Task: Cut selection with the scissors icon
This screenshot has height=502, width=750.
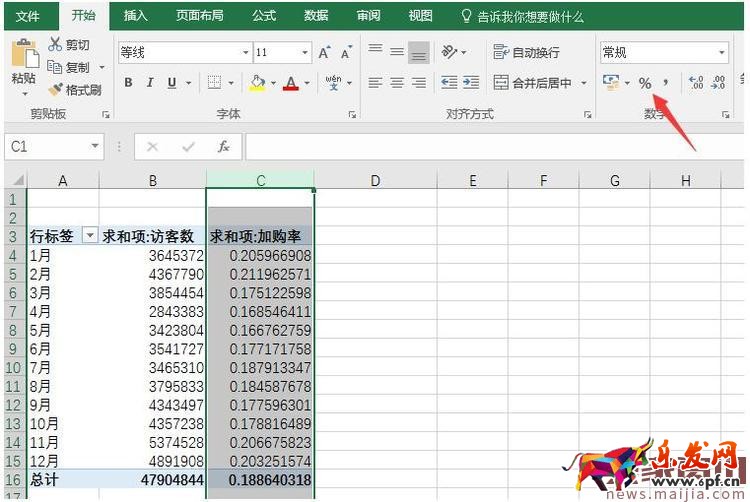Action: [x=55, y=44]
